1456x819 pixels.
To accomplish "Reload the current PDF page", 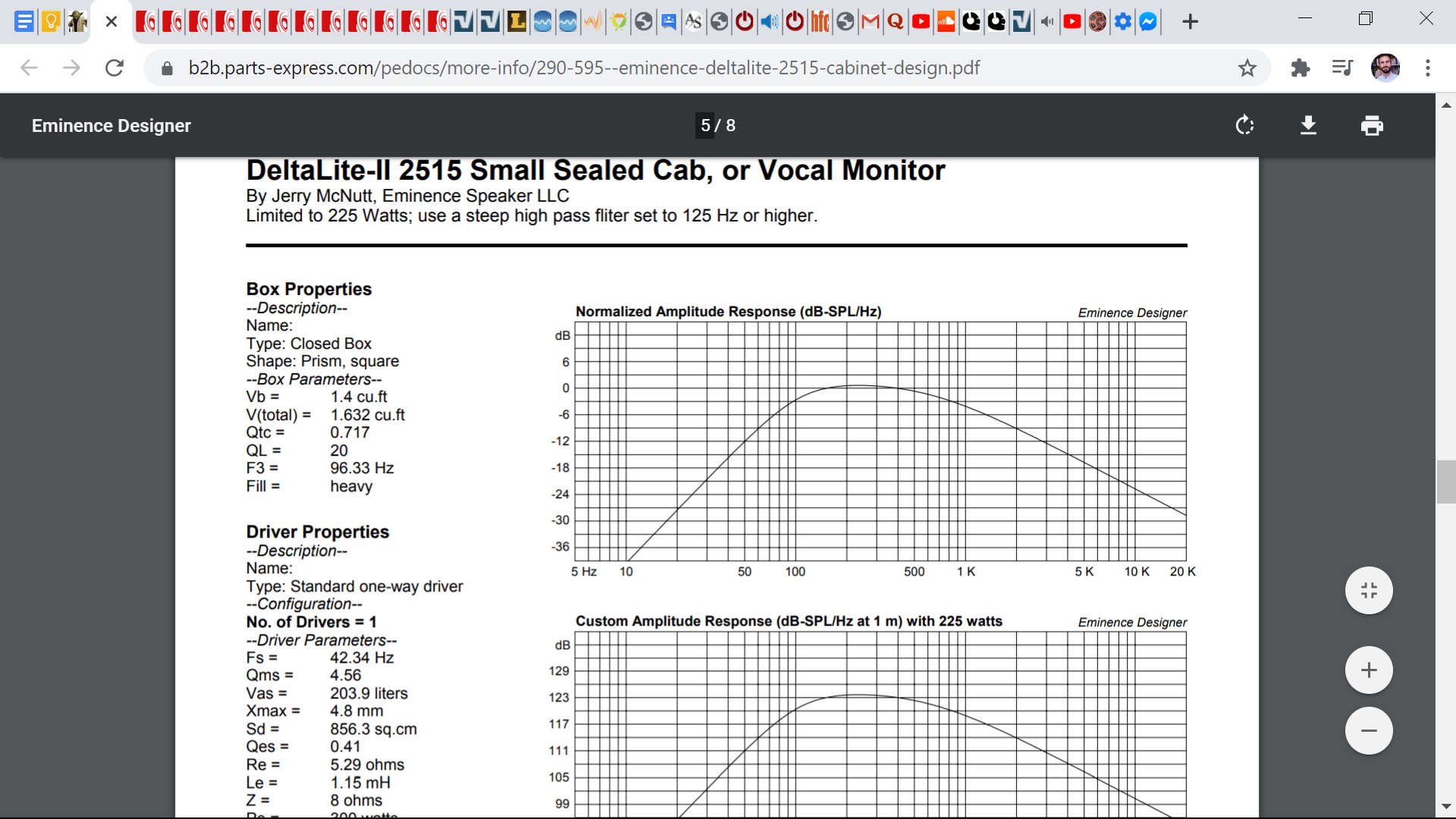I will pos(115,67).
